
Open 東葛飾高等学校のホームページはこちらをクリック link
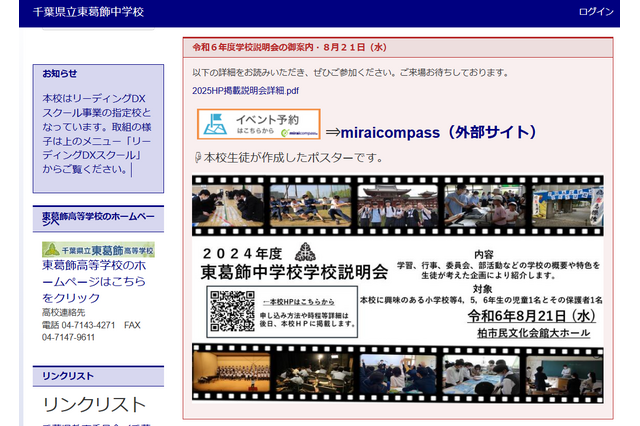pos(94,282)
